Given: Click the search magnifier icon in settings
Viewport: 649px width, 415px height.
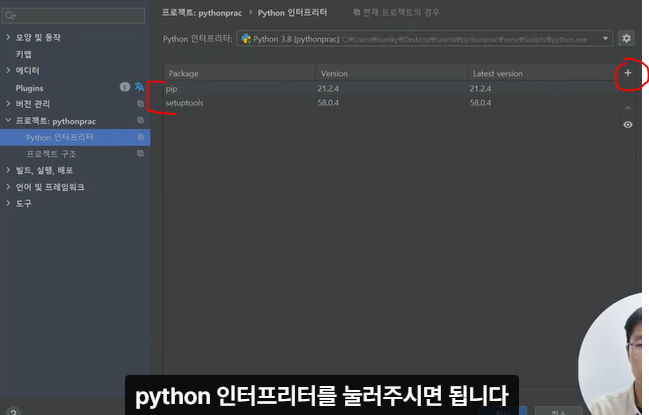Looking at the screenshot, I should pyautogui.click(x=10, y=16).
